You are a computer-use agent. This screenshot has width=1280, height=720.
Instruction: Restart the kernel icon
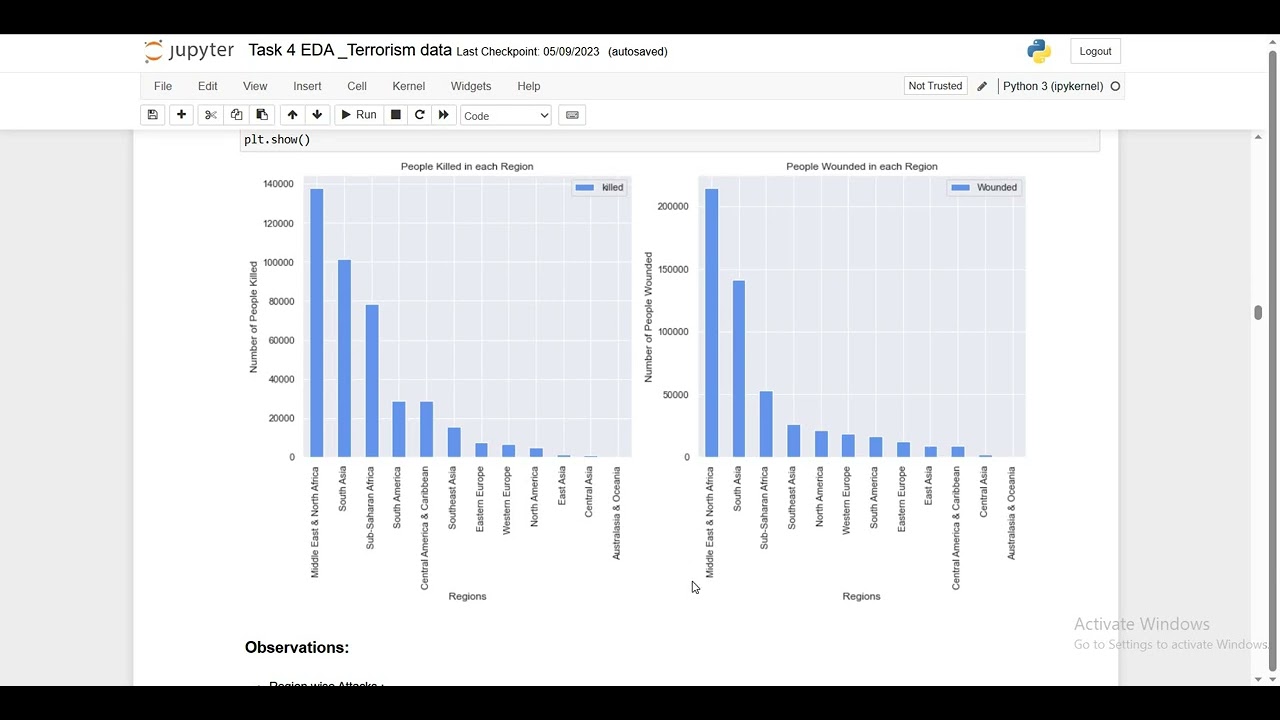420,115
